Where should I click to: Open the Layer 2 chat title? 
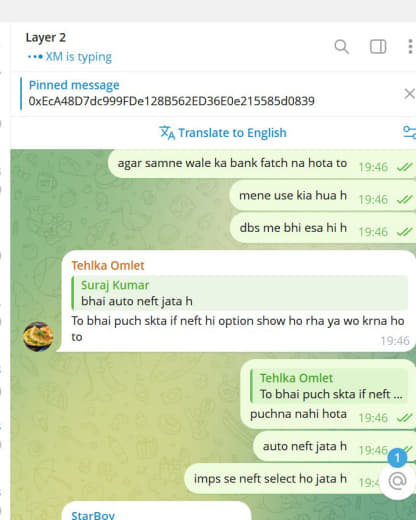pyautogui.click(x=46, y=38)
